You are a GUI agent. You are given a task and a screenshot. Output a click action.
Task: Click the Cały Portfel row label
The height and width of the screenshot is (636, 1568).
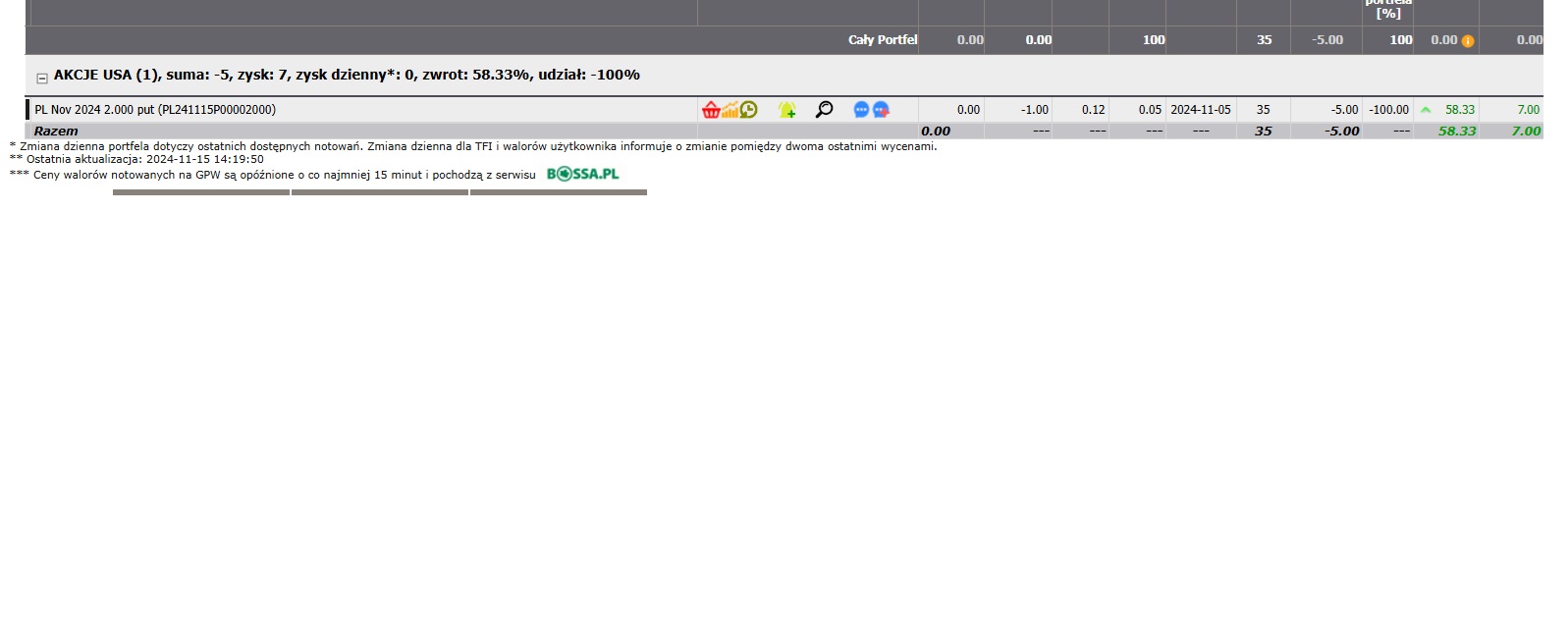pos(882,40)
